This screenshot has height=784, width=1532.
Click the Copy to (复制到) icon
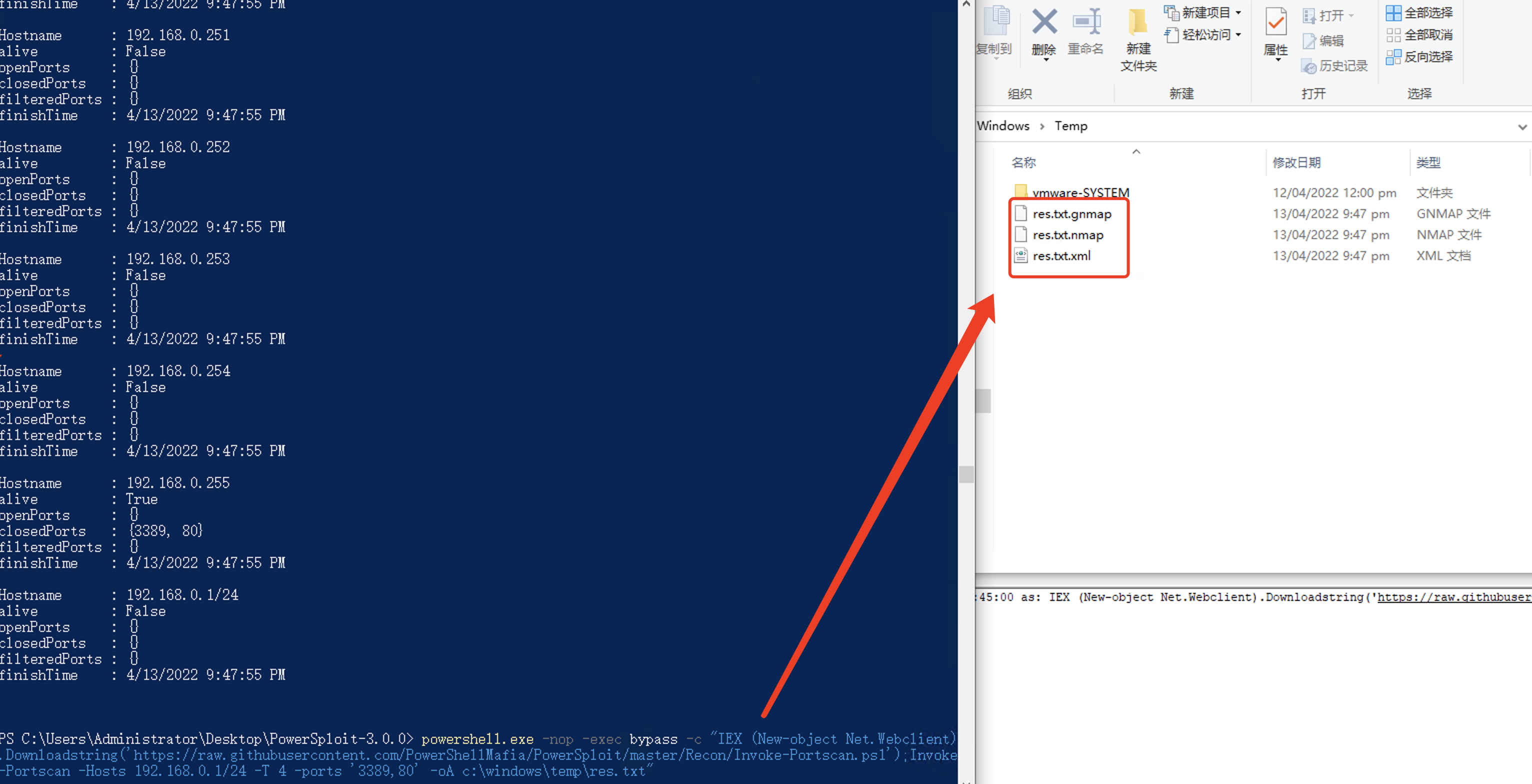997,22
